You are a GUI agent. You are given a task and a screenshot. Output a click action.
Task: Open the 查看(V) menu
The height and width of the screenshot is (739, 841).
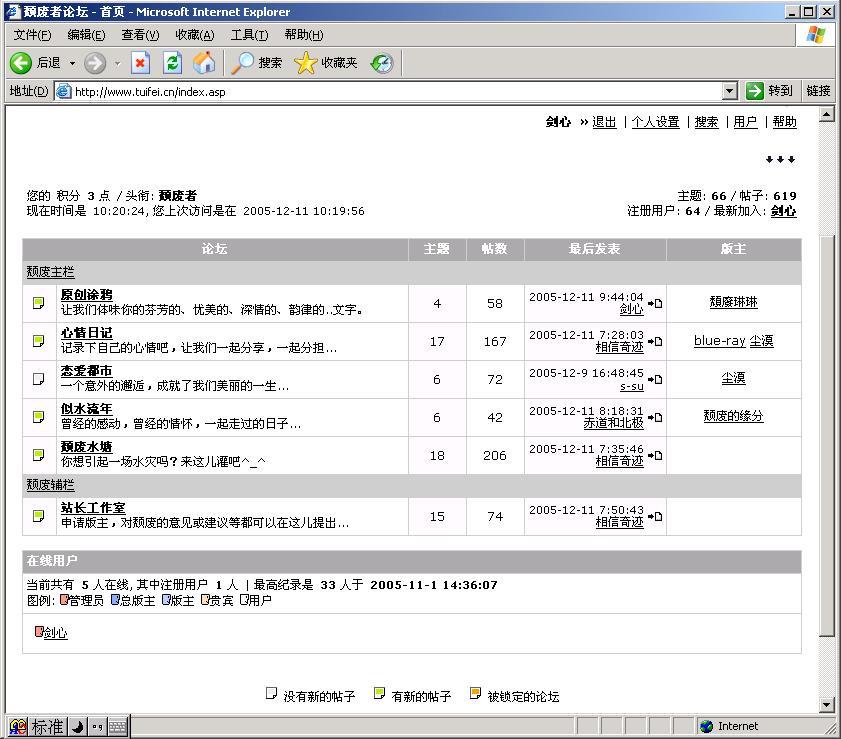tap(140, 35)
